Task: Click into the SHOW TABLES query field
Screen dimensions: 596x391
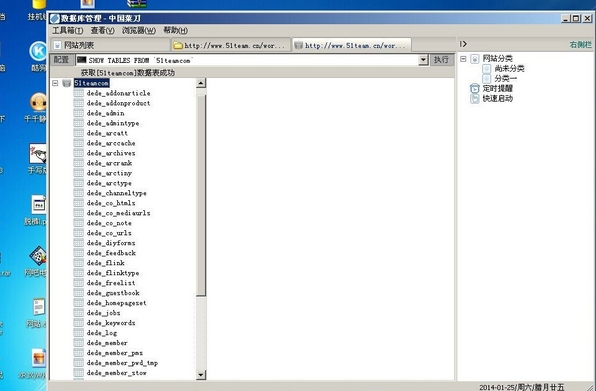Action: 247,60
